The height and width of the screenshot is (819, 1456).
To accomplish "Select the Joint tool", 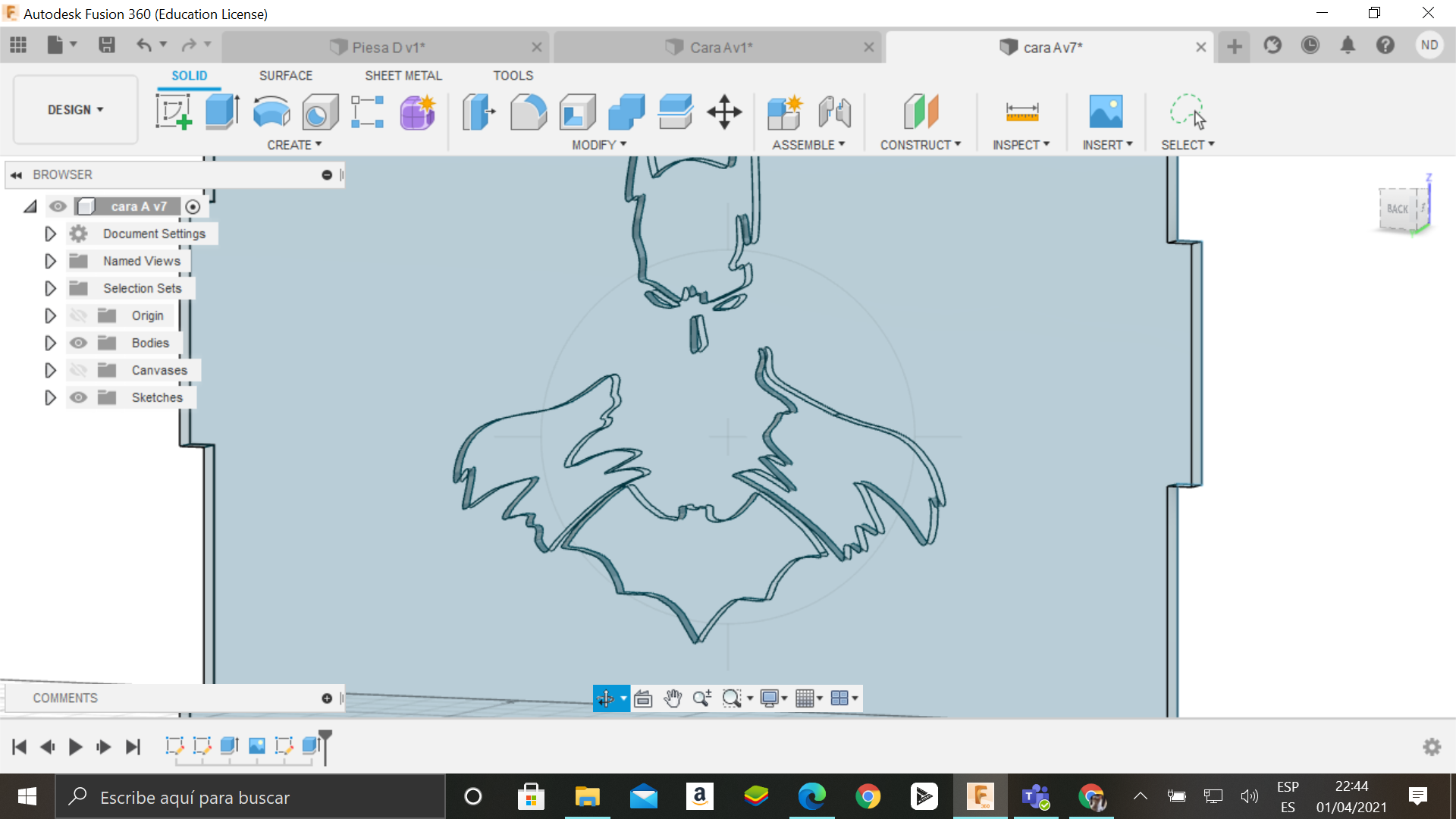I will [835, 111].
